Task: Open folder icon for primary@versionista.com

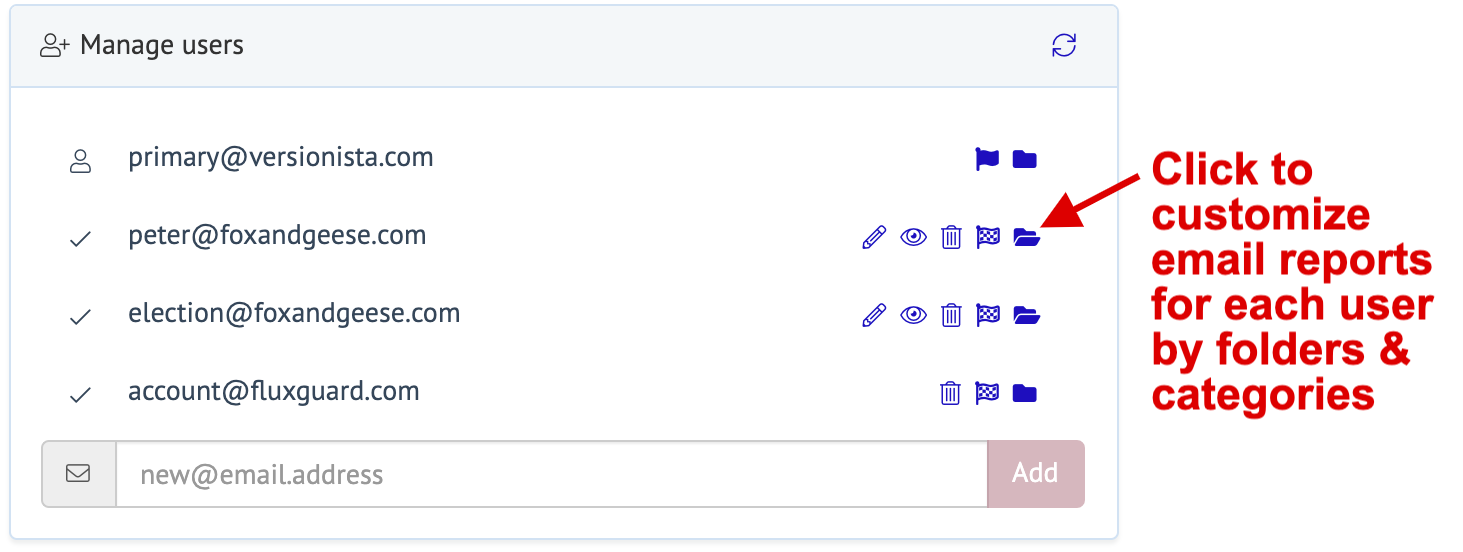Action: click(1024, 159)
